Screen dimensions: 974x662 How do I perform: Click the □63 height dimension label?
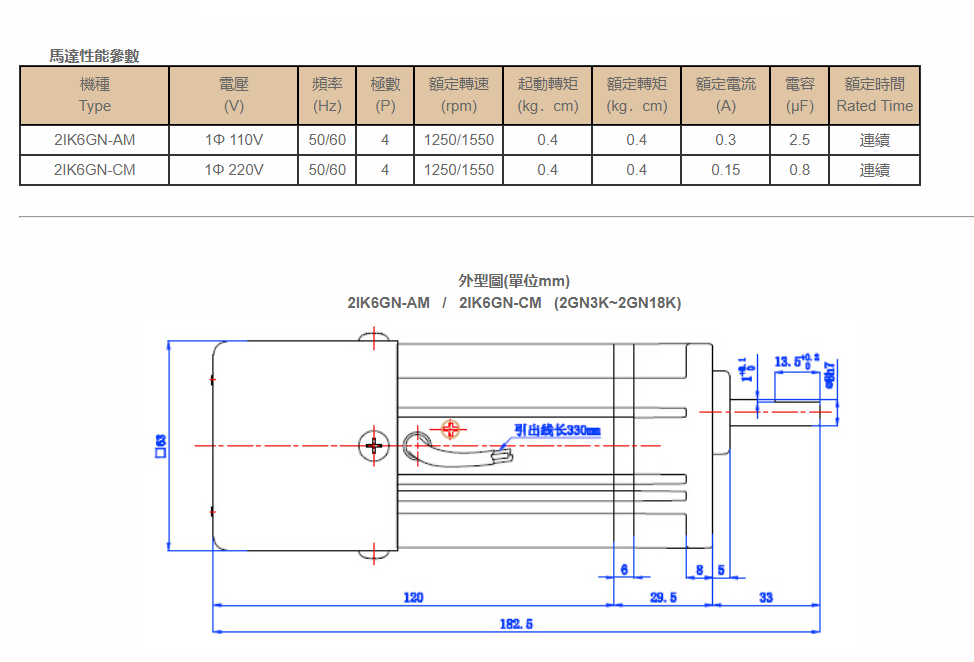point(160,445)
